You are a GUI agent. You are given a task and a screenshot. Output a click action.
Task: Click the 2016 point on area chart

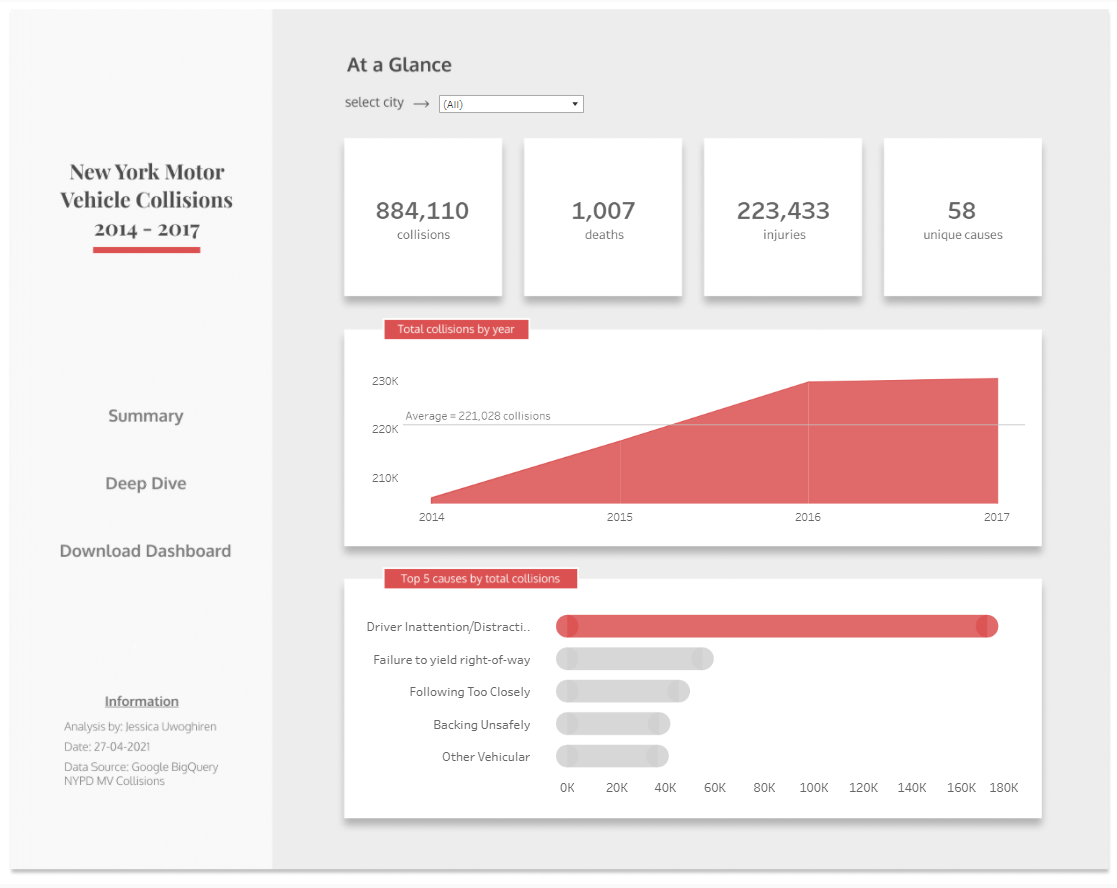click(809, 382)
